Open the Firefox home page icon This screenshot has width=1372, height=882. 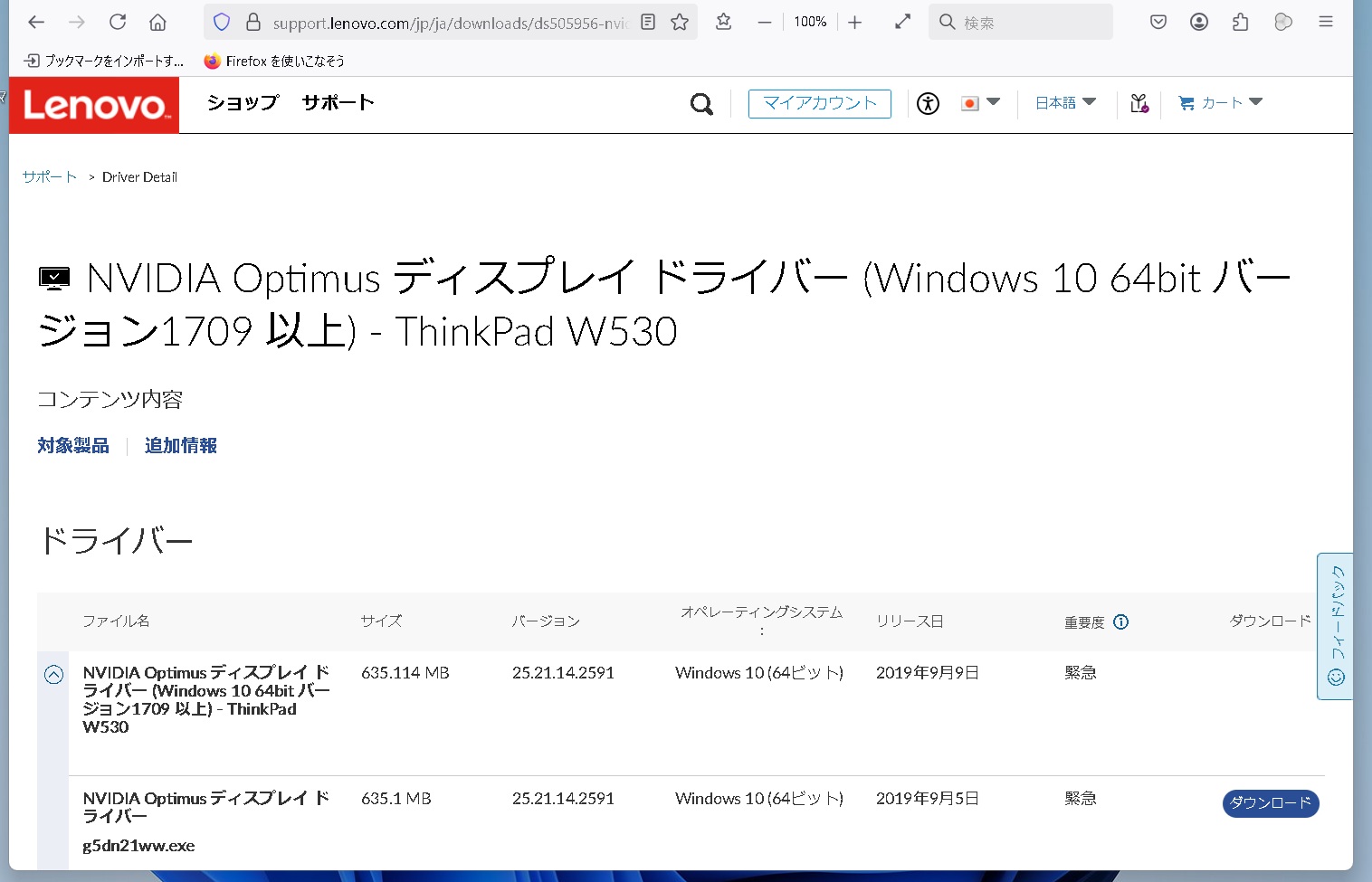tap(157, 22)
